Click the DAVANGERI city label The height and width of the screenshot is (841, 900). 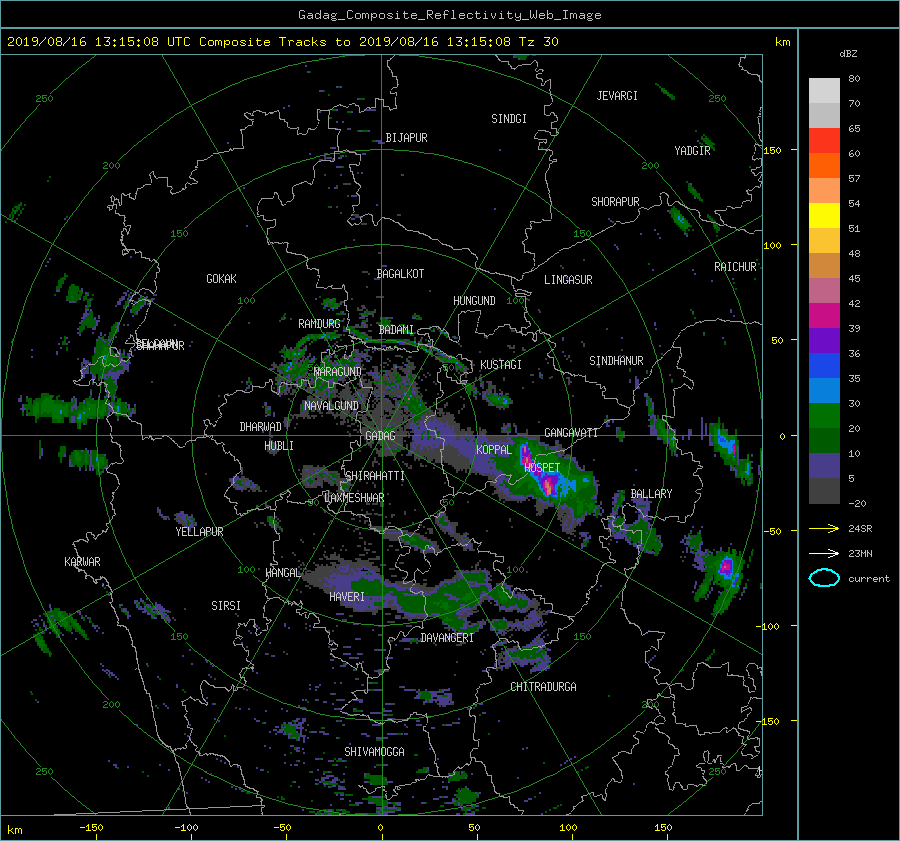pos(447,638)
